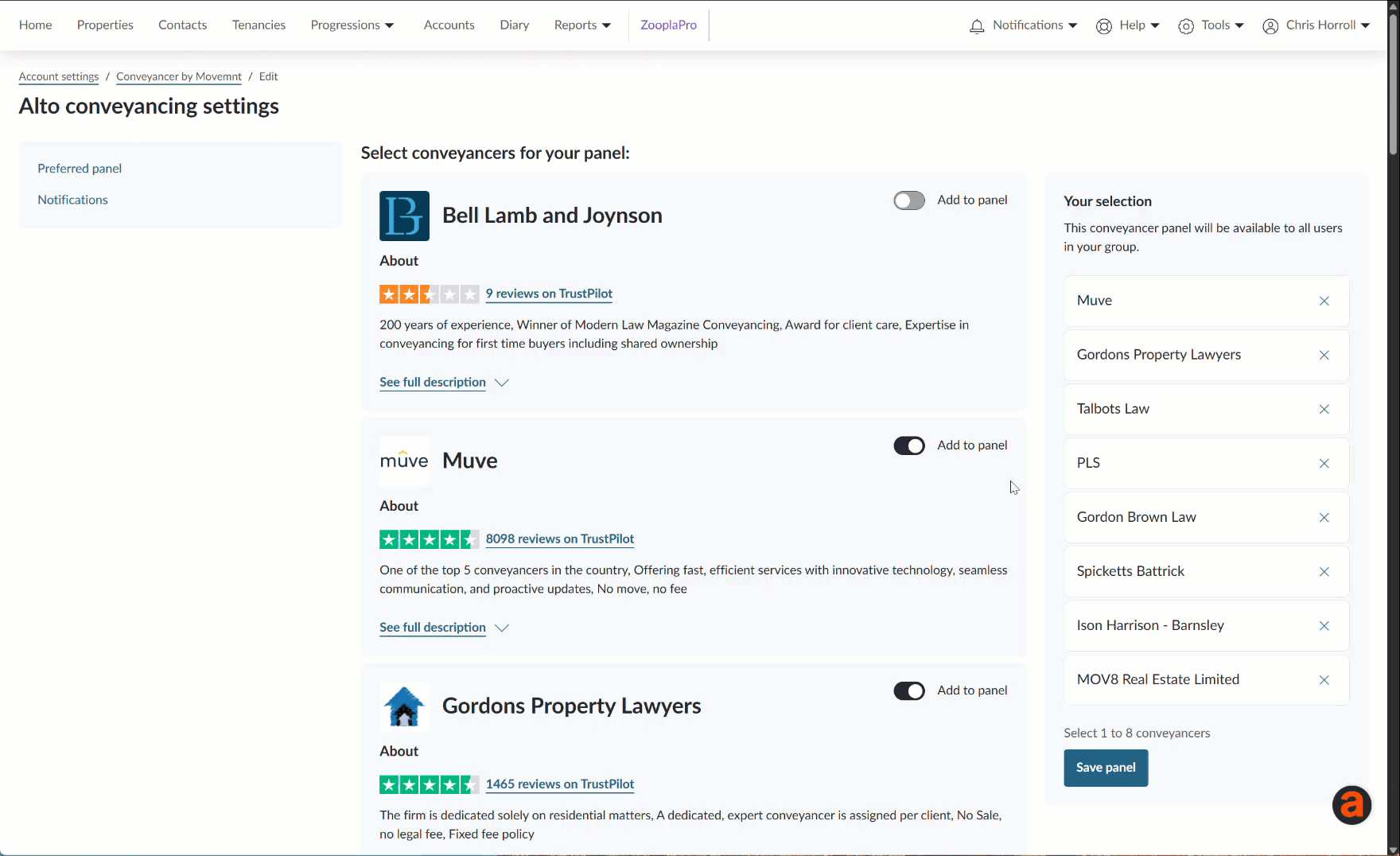Follow the Account settings breadcrumb link

click(59, 77)
